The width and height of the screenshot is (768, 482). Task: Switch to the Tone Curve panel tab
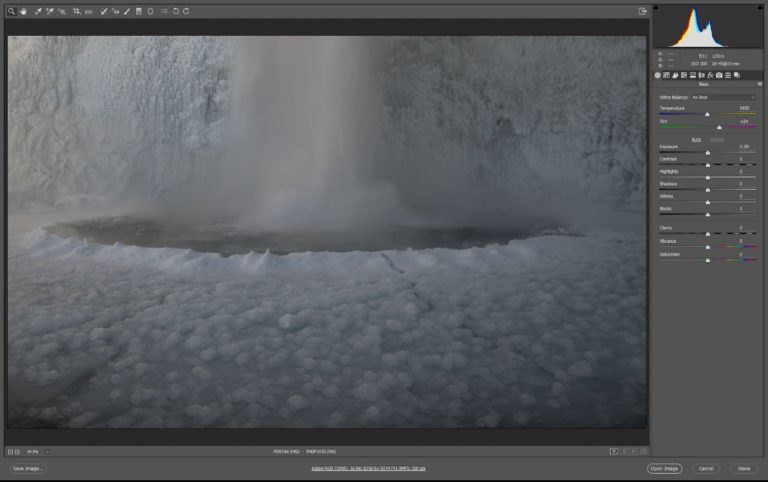(667, 75)
